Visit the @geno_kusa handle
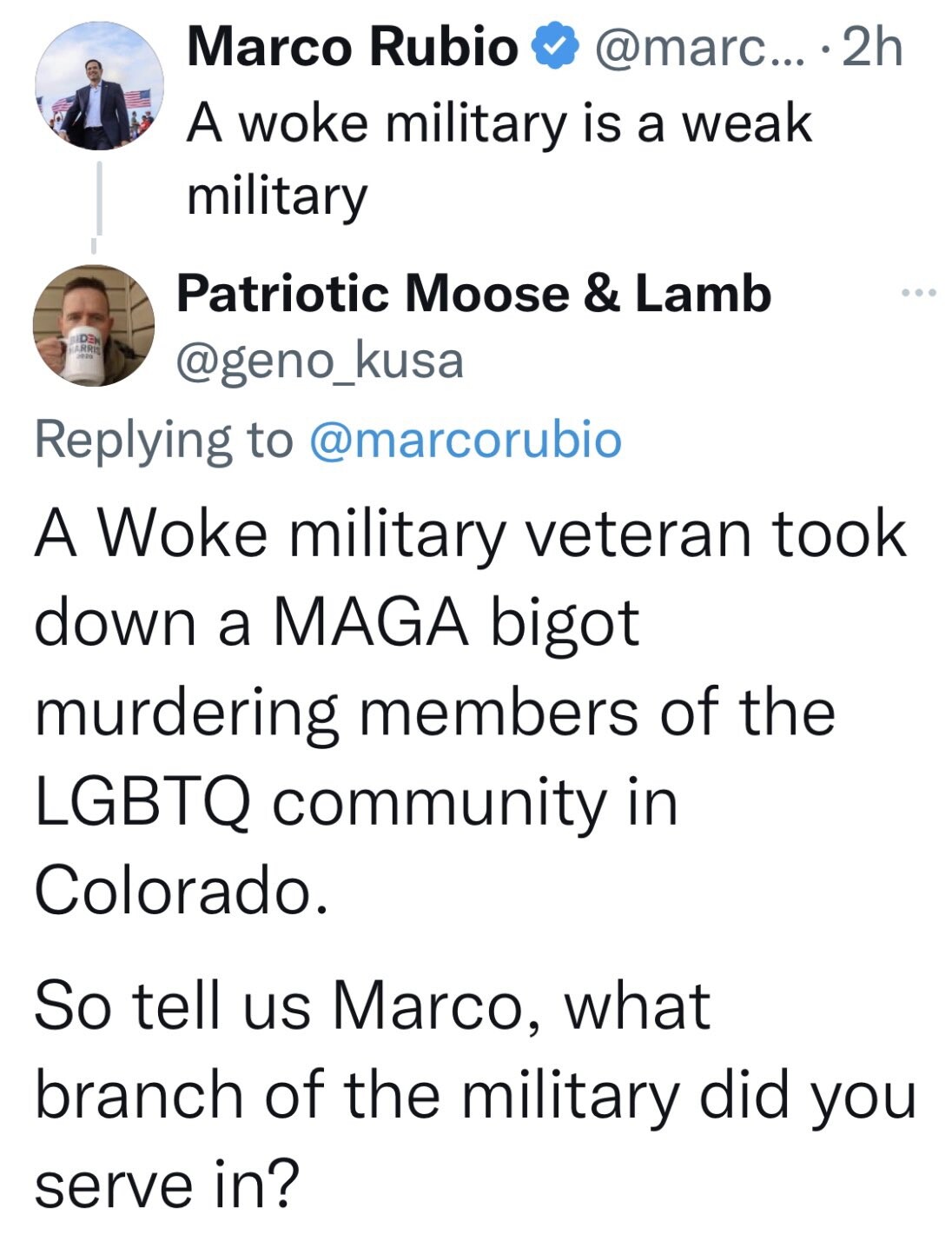This screenshot has height=1241, width=952. point(320,362)
